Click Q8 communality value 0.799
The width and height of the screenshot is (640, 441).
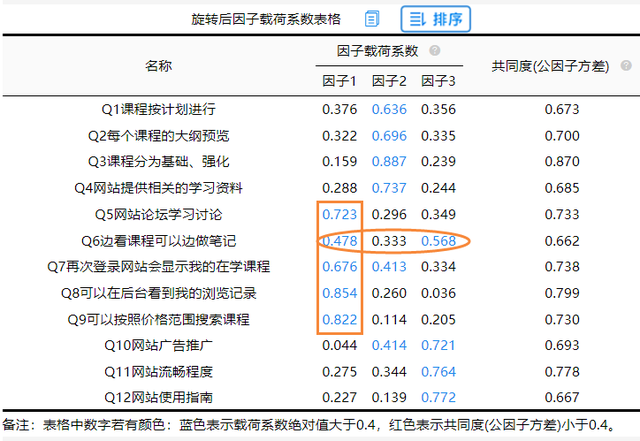(x=562, y=293)
